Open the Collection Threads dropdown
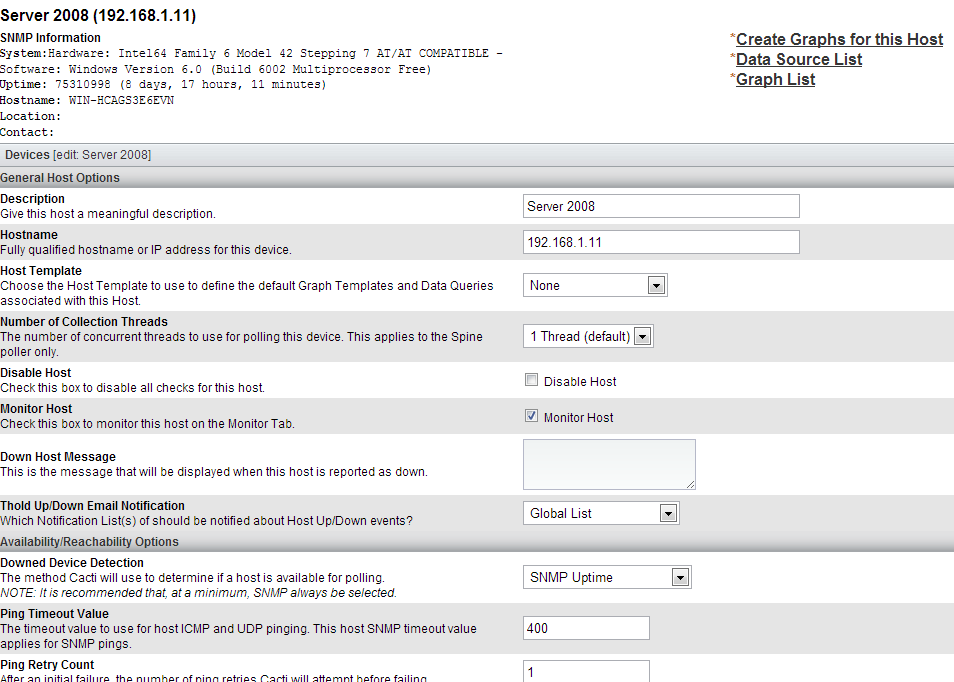This screenshot has height=682, width=954. (588, 336)
